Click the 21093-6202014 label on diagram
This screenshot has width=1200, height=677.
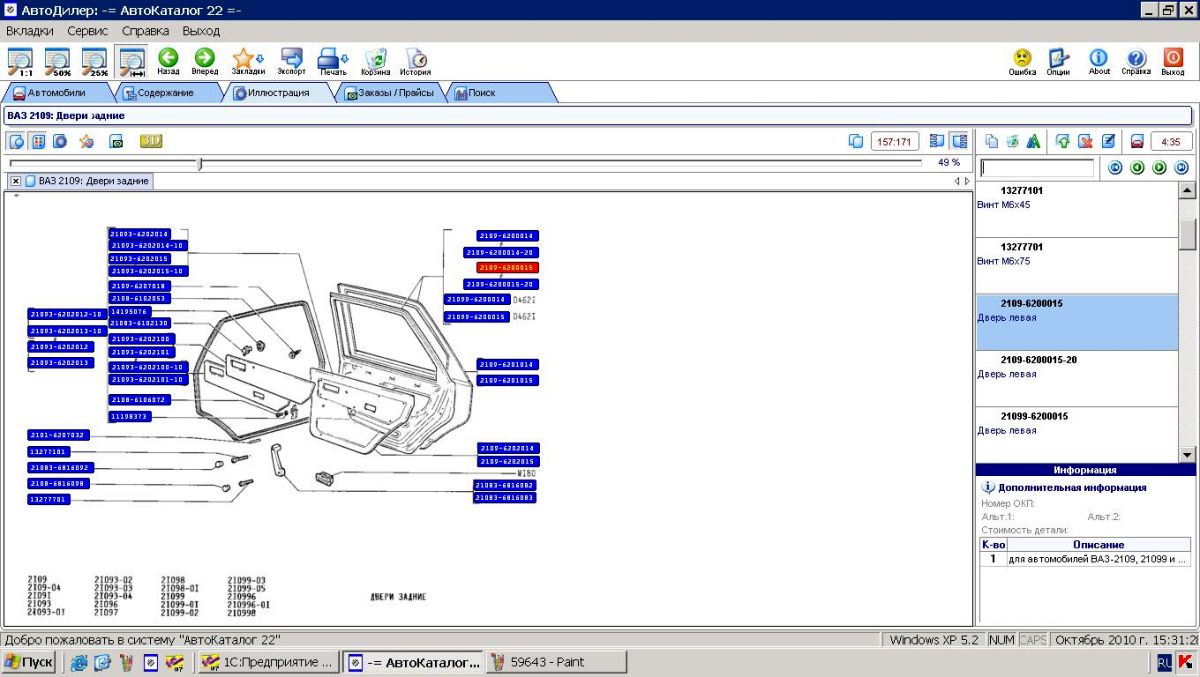point(139,234)
